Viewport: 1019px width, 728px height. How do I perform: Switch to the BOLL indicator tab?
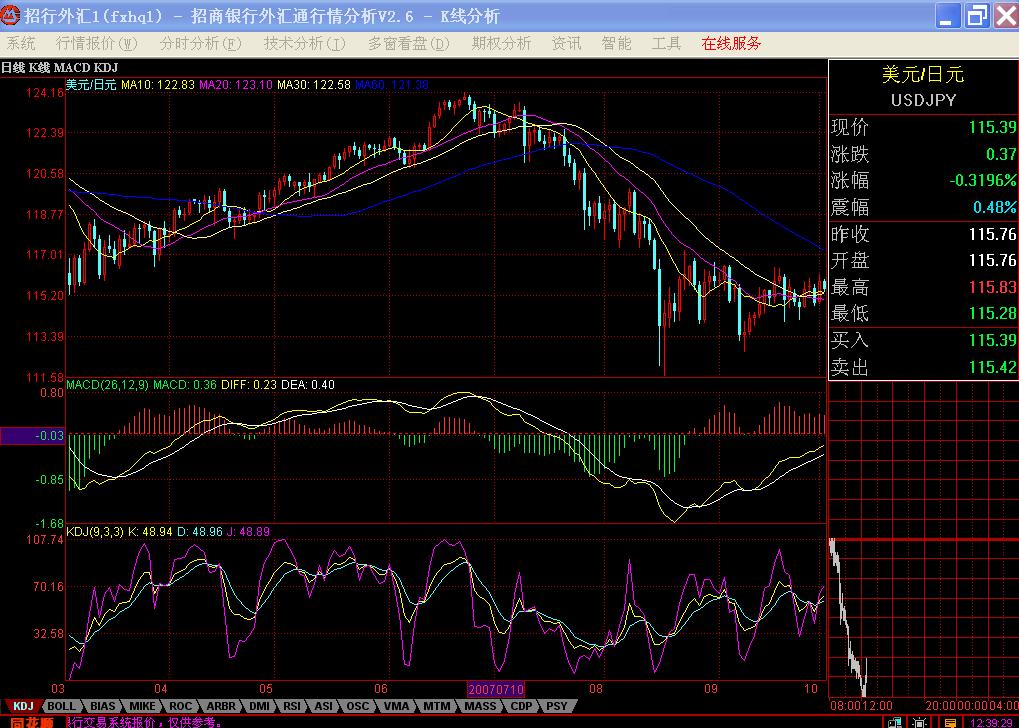tap(62, 706)
